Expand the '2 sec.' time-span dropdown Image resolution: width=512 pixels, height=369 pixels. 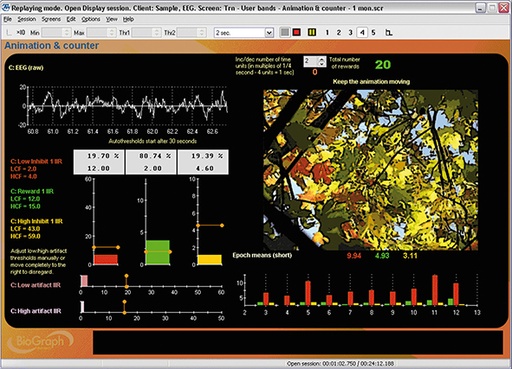pos(269,33)
